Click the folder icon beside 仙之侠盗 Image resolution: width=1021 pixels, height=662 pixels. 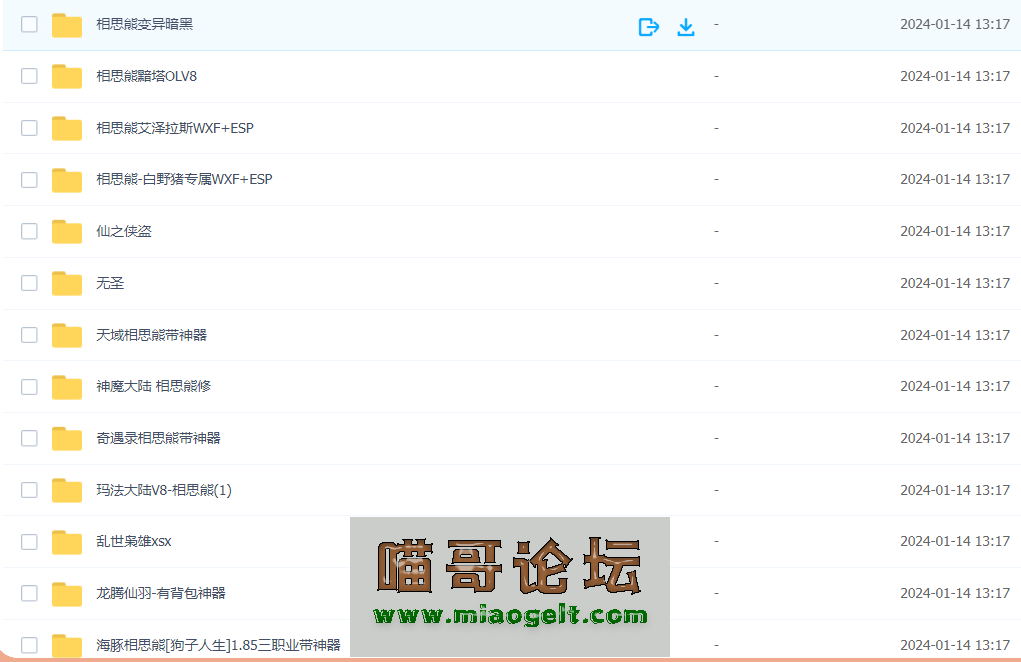[x=67, y=232]
